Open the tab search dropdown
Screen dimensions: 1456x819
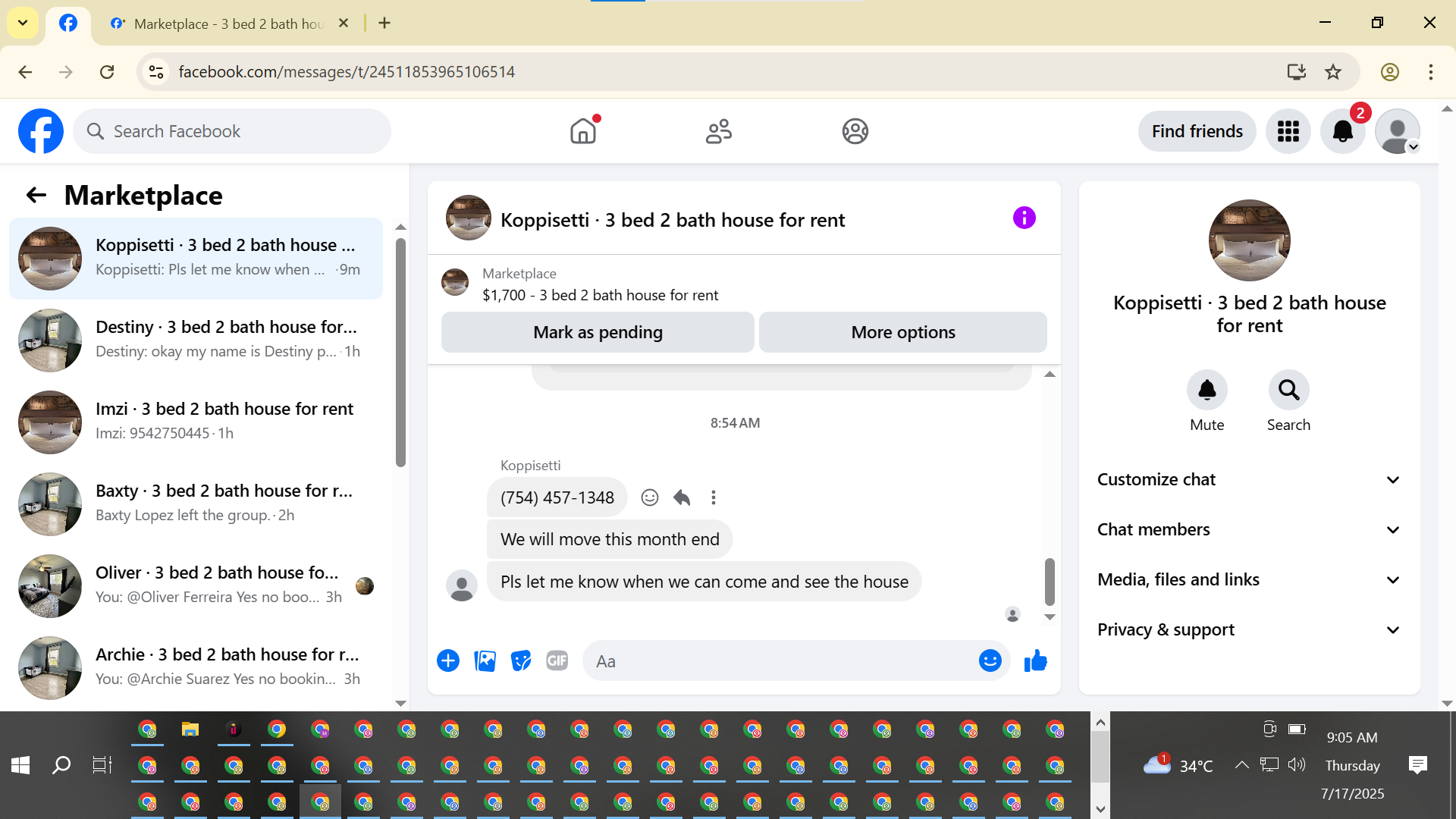pyautogui.click(x=23, y=23)
